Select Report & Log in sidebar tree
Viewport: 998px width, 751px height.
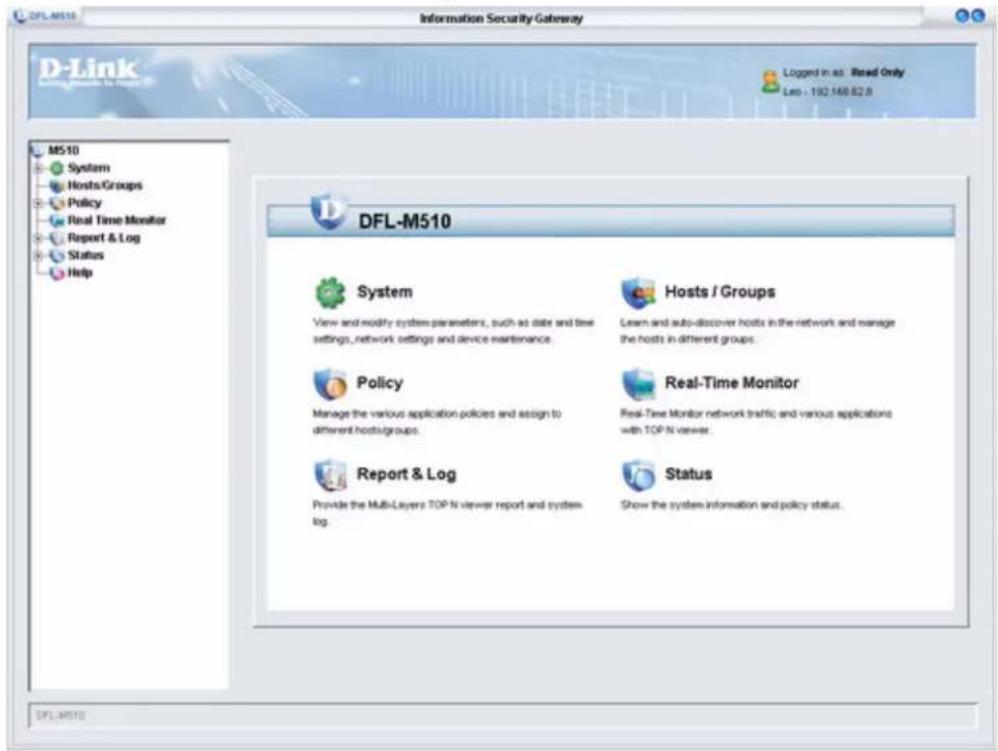click(104, 238)
